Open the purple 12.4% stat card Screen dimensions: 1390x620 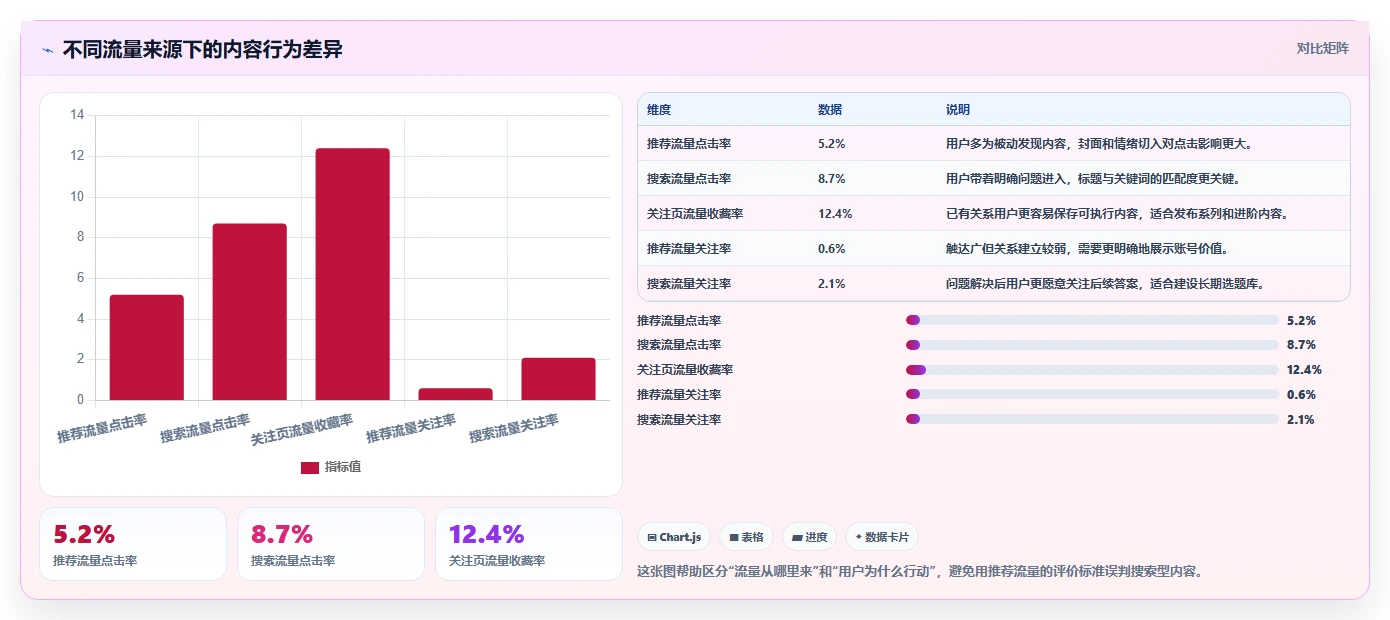529,544
